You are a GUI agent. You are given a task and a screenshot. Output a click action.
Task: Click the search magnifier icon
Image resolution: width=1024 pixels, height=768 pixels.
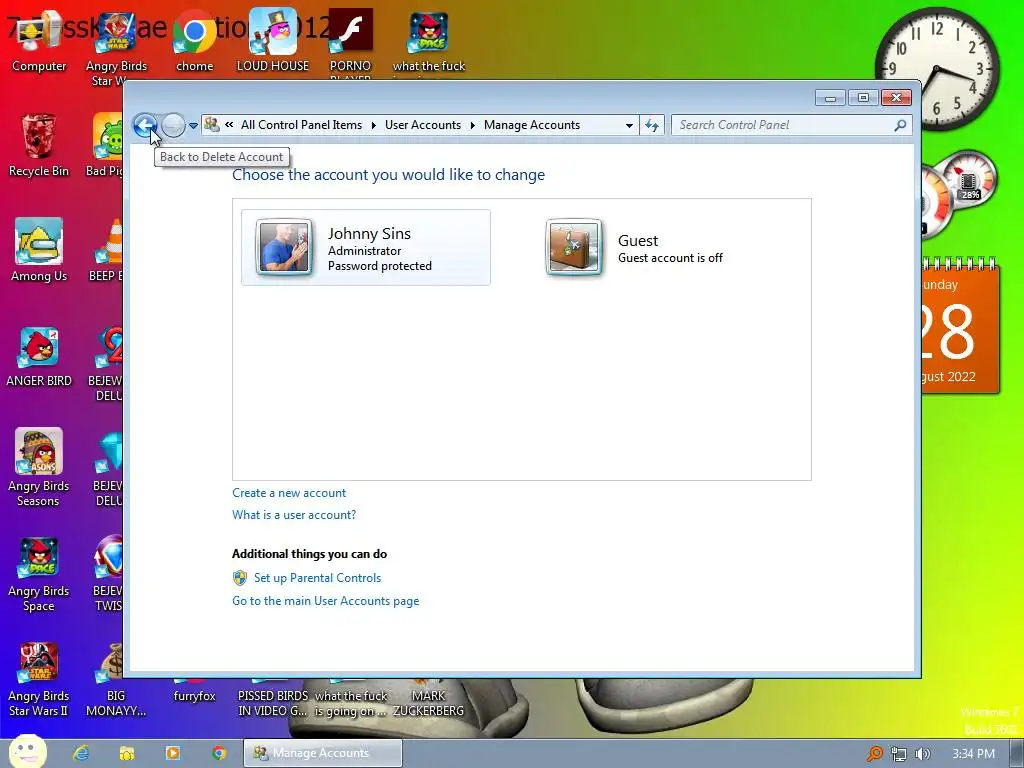click(x=900, y=125)
